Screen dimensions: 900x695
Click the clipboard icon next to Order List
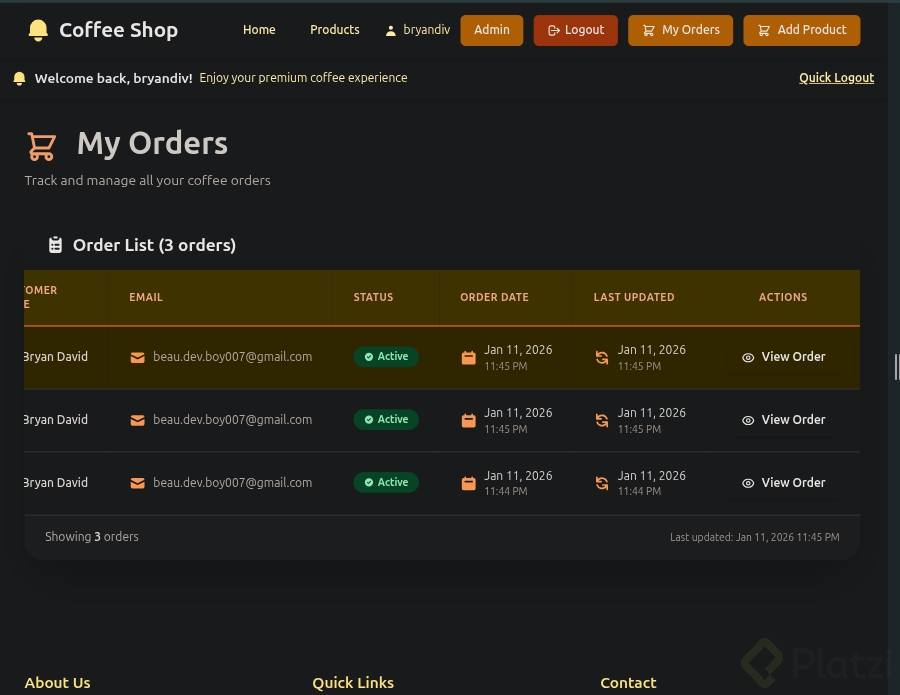click(x=55, y=245)
